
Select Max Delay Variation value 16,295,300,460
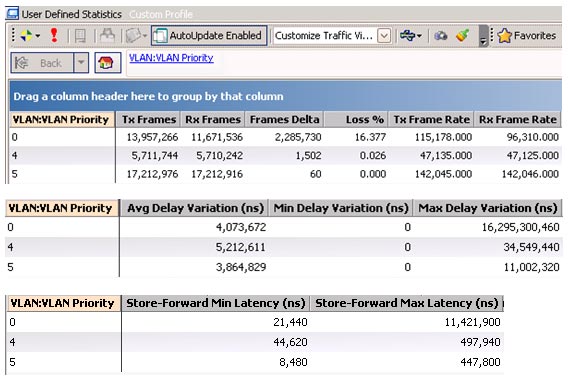click(x=521, y=227)
